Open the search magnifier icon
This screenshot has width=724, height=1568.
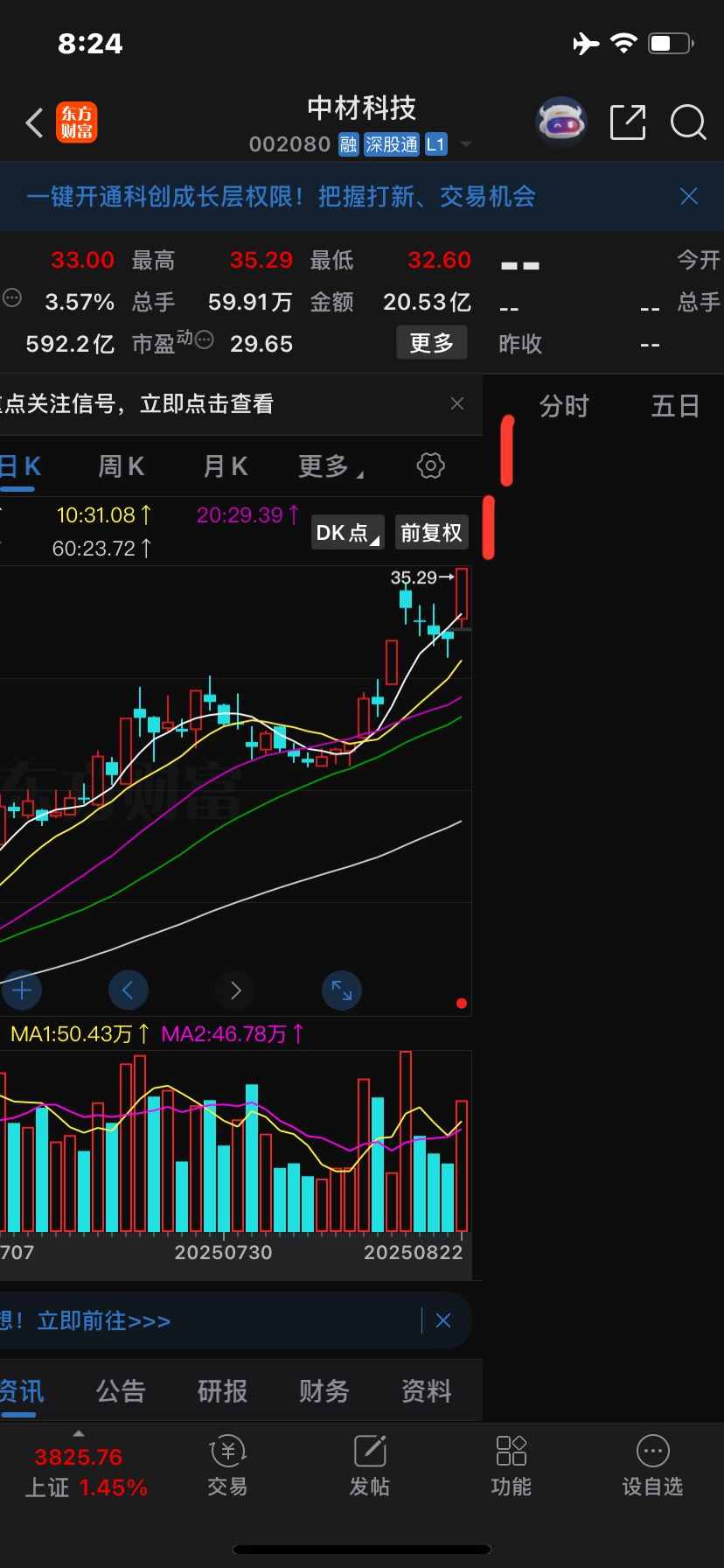pyautogui.click(x=688, y=122)
